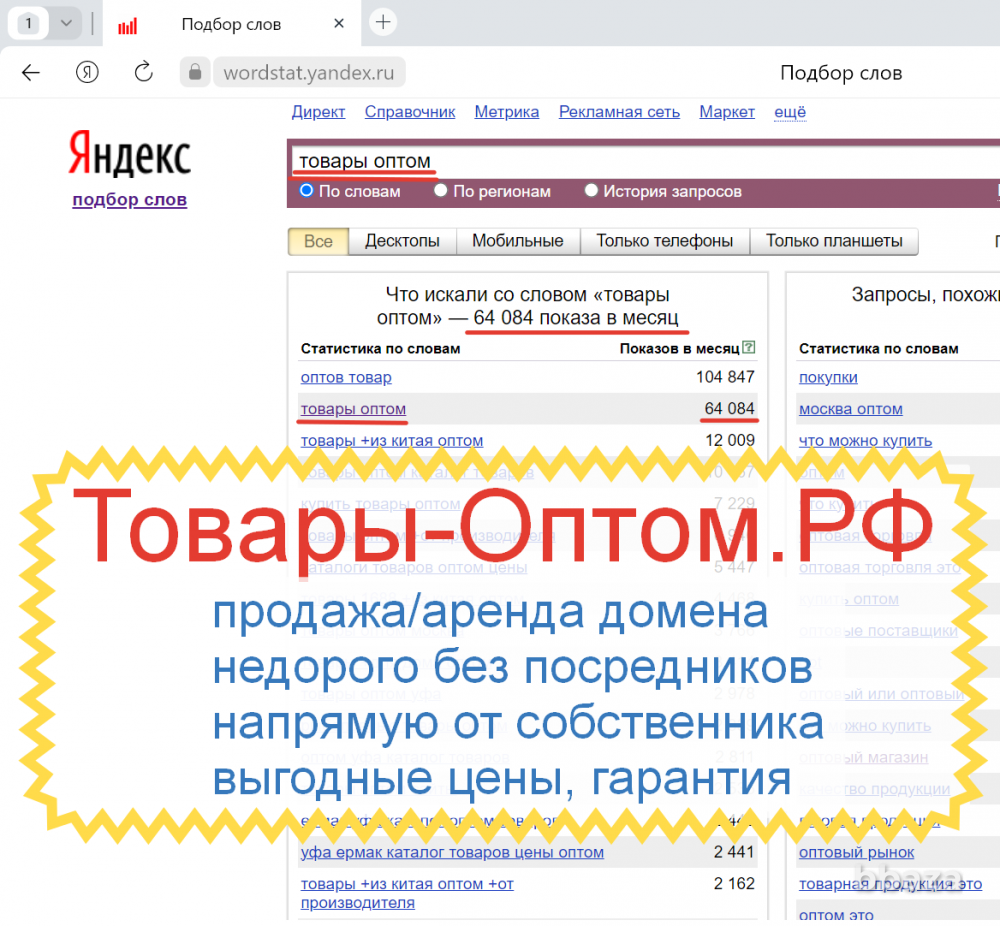Open Метрика from the top links
This screenshot has height=926, width=1000.
(x=506, y=112)
